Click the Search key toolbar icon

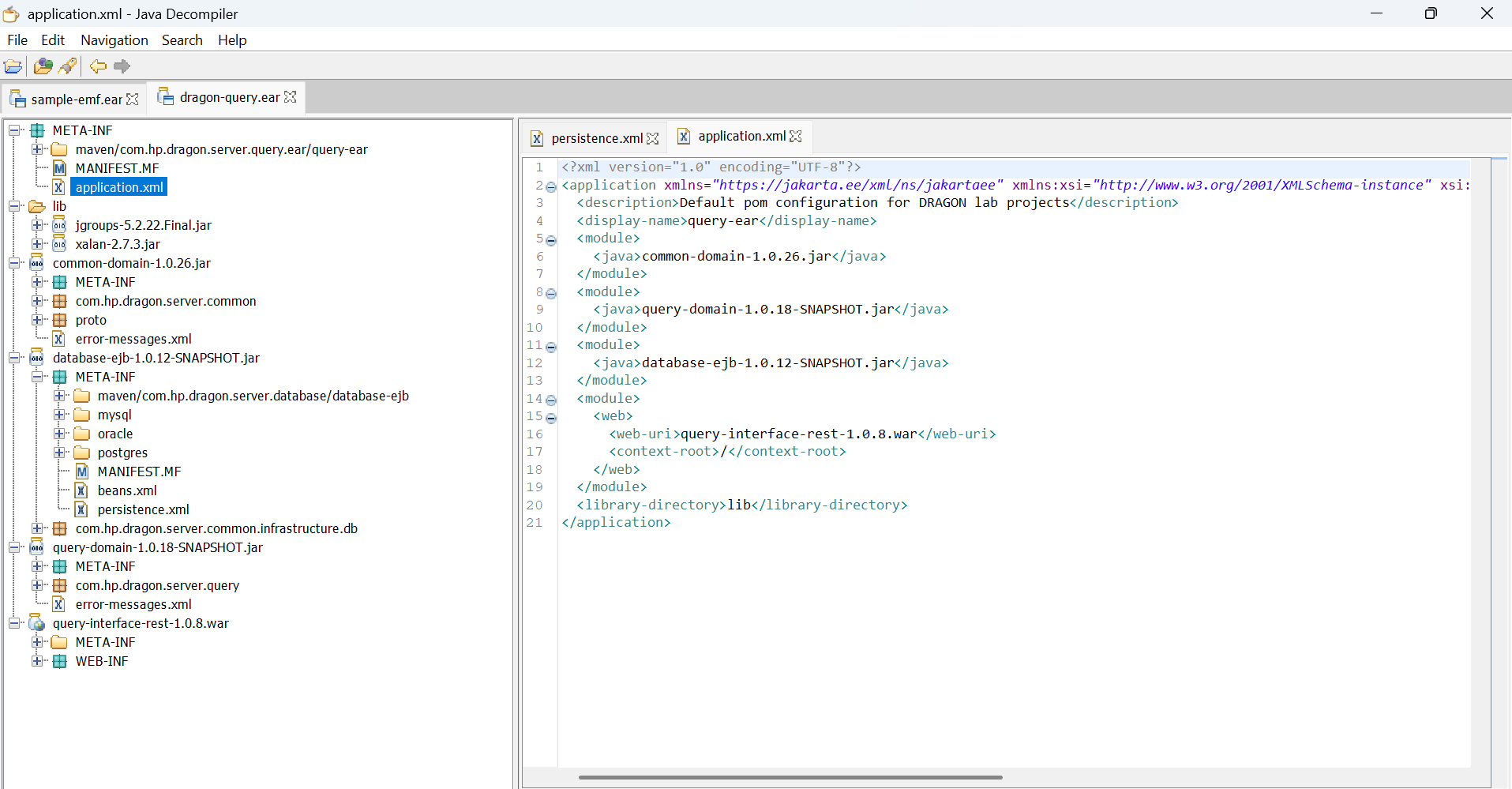(68, 66)
